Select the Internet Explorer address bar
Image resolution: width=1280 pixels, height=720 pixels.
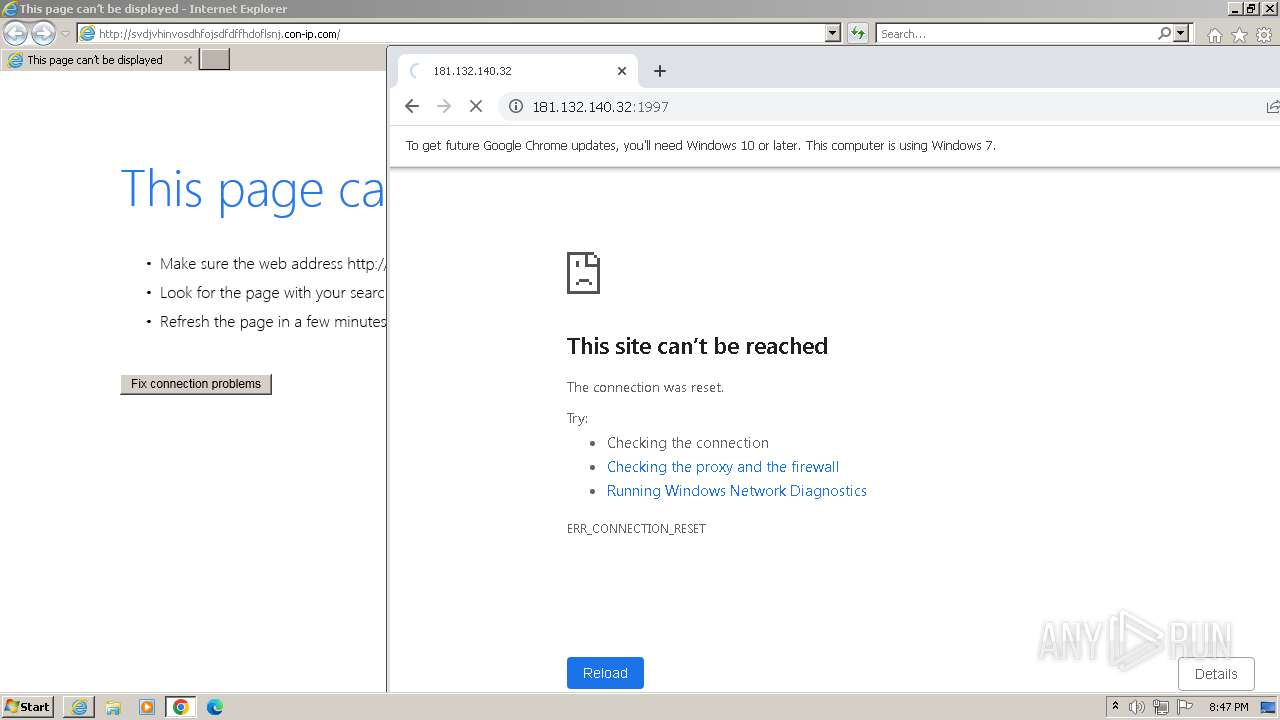[x=450, y=33]
